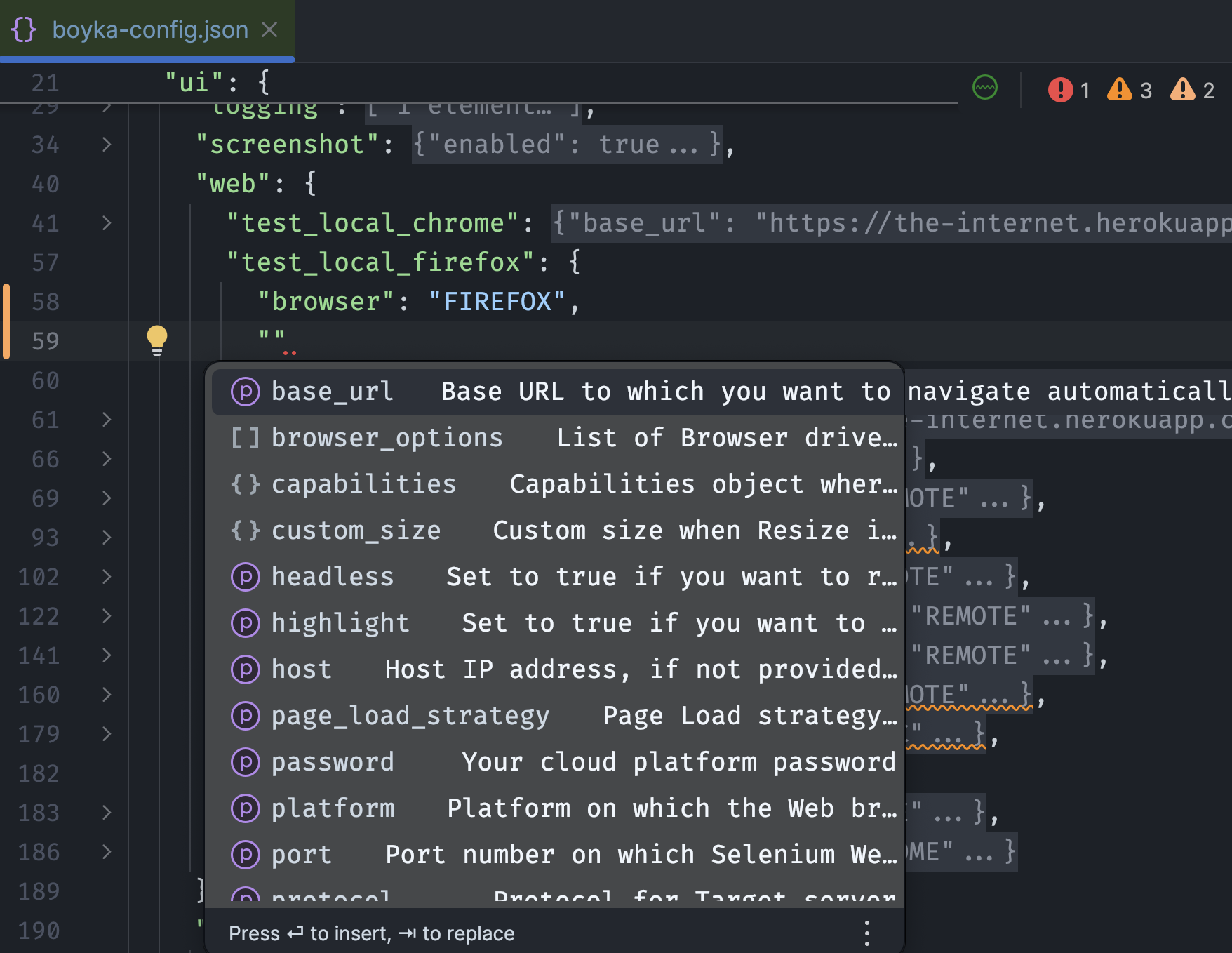Show the 3 warnings indicator

tap(1130, 90)
